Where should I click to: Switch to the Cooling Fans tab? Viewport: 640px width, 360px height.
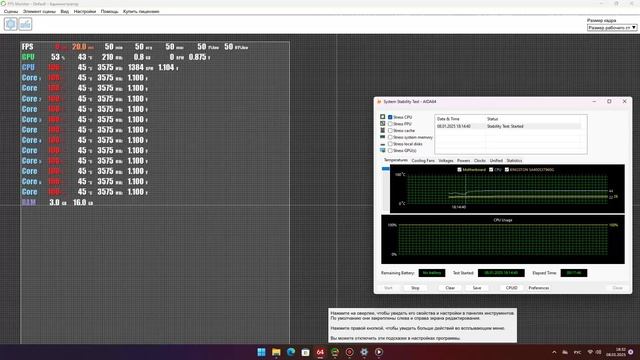tap(423, 161)
